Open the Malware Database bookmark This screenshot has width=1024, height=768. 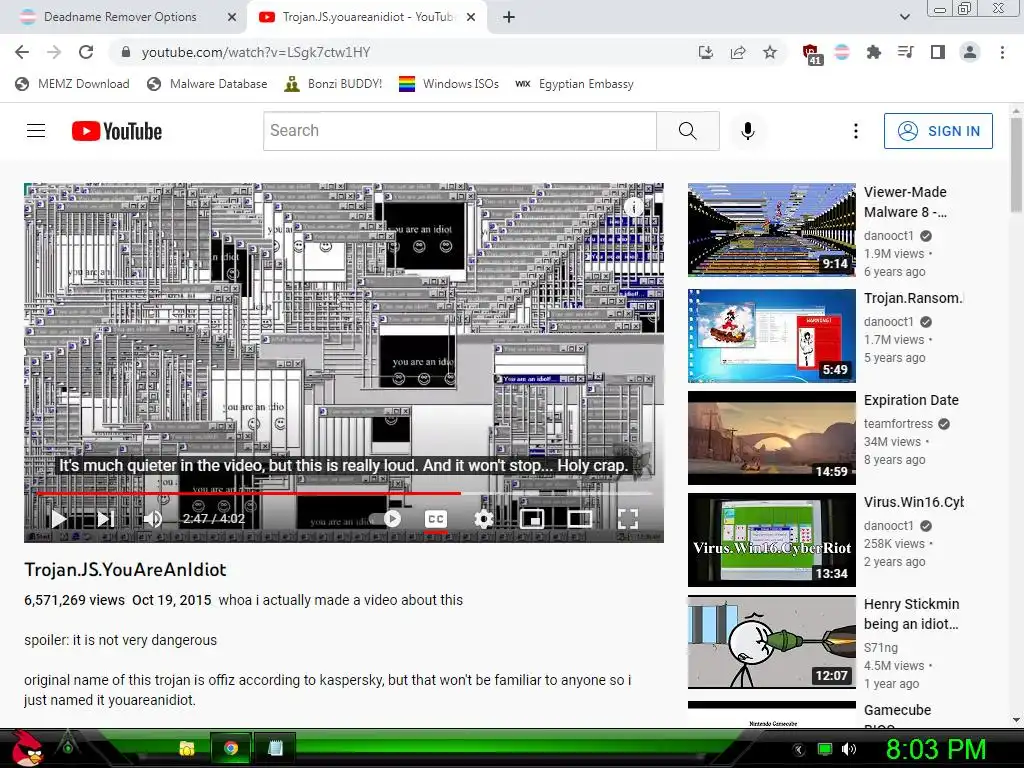pyautogui.click(x=207, y=84)
